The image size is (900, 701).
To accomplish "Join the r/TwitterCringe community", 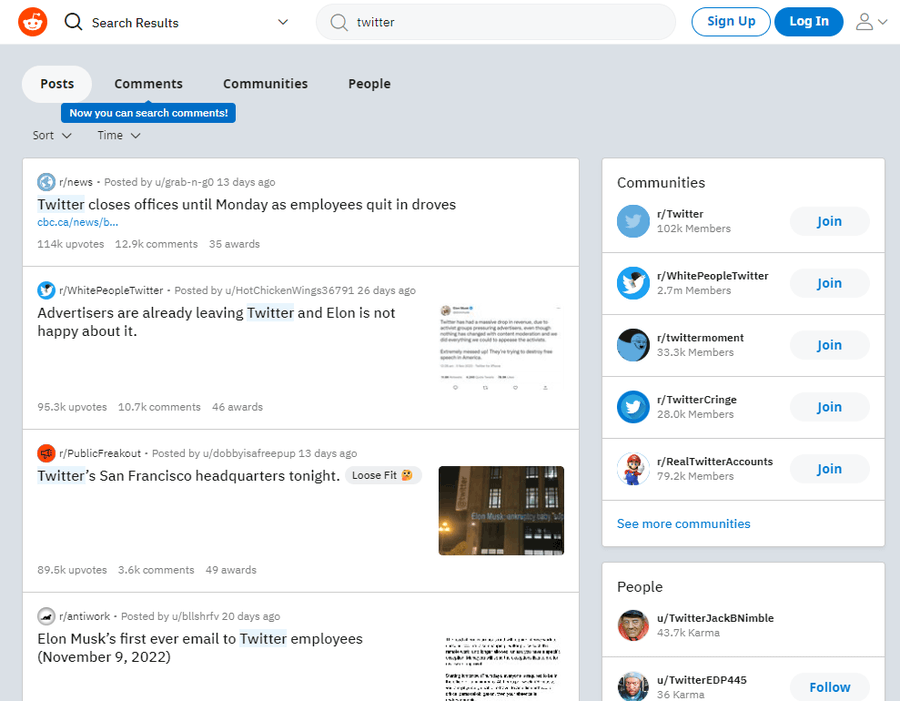I will (x=829, y=407).
